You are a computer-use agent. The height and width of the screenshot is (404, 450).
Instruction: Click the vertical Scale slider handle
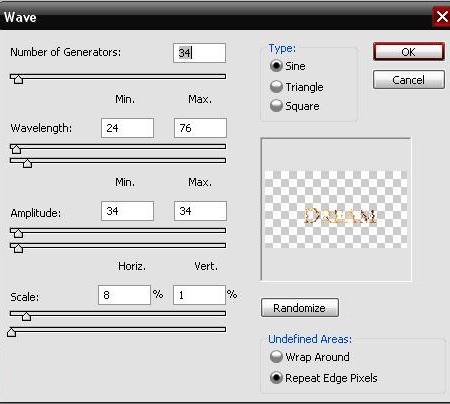tap(12, 332)
